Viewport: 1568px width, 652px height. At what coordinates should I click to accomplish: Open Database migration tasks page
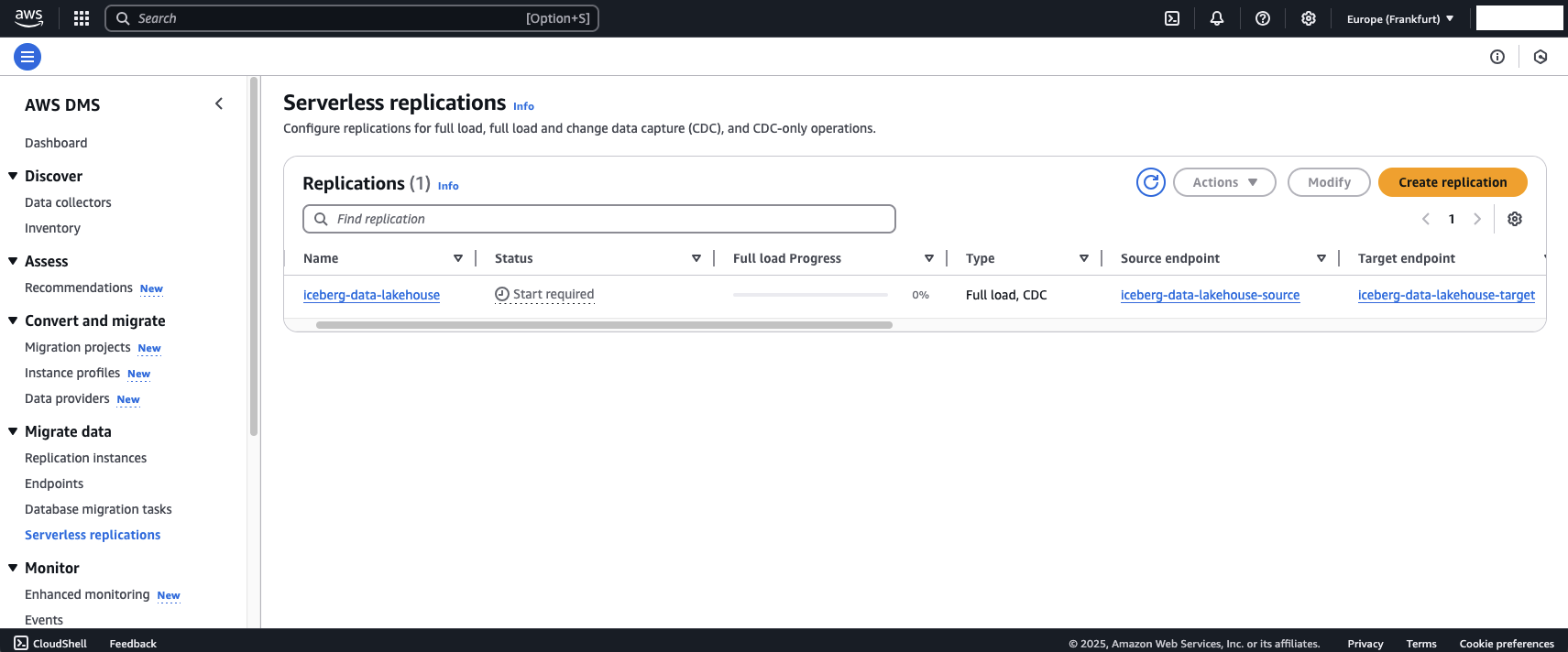click(98, 509)
